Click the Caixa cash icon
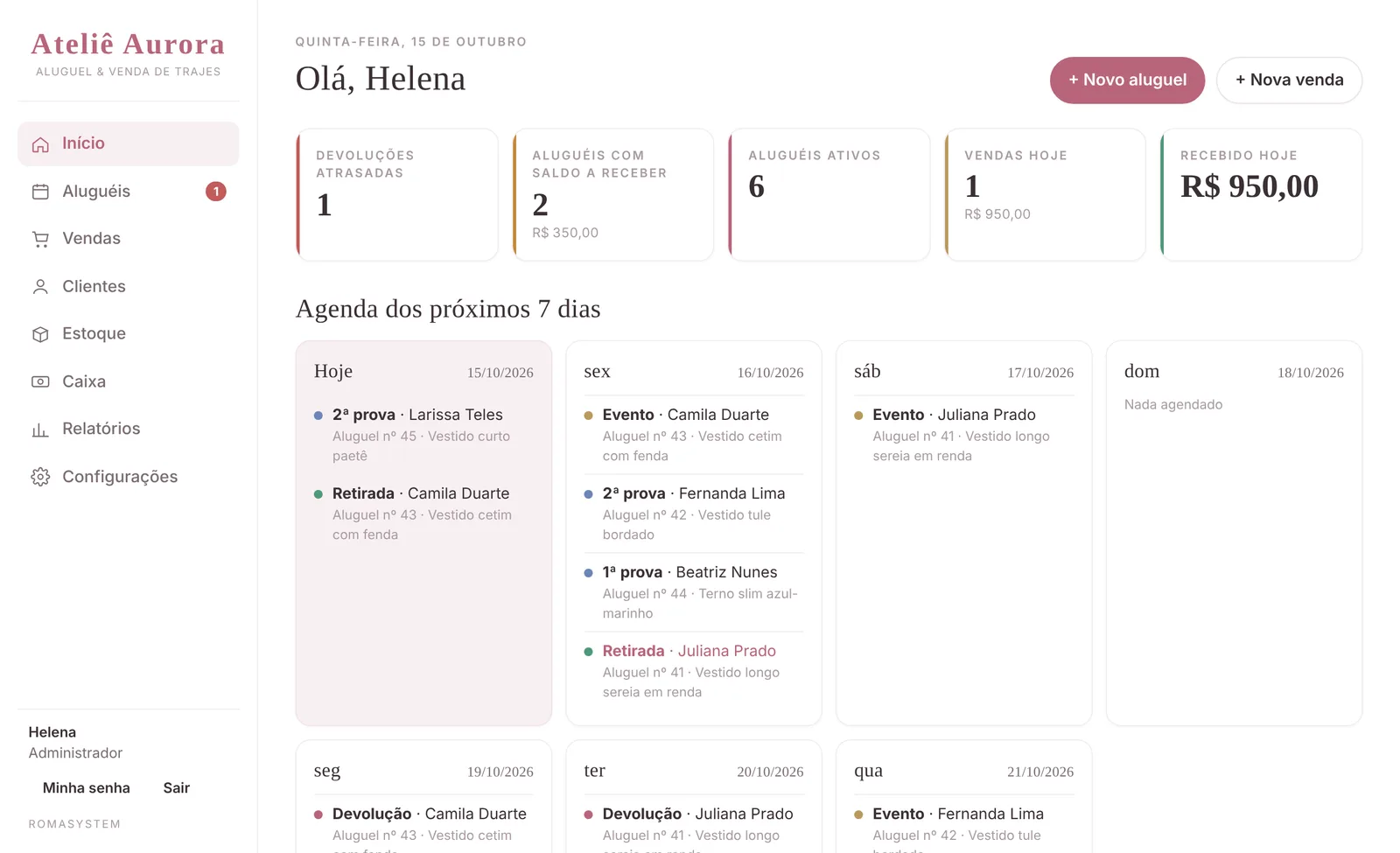Image resolution: width=1400 pixels, height=853 pixels. [x=40, y=381]
